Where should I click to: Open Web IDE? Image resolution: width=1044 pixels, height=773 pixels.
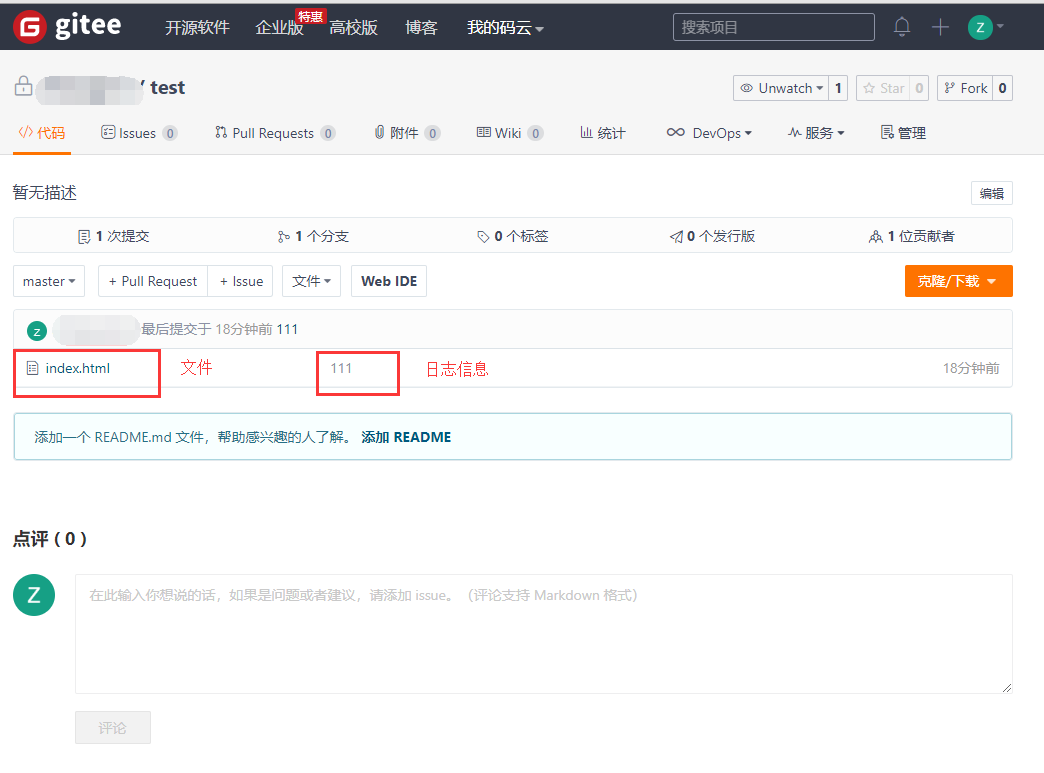pyautogui.click(x=389, y=281)
